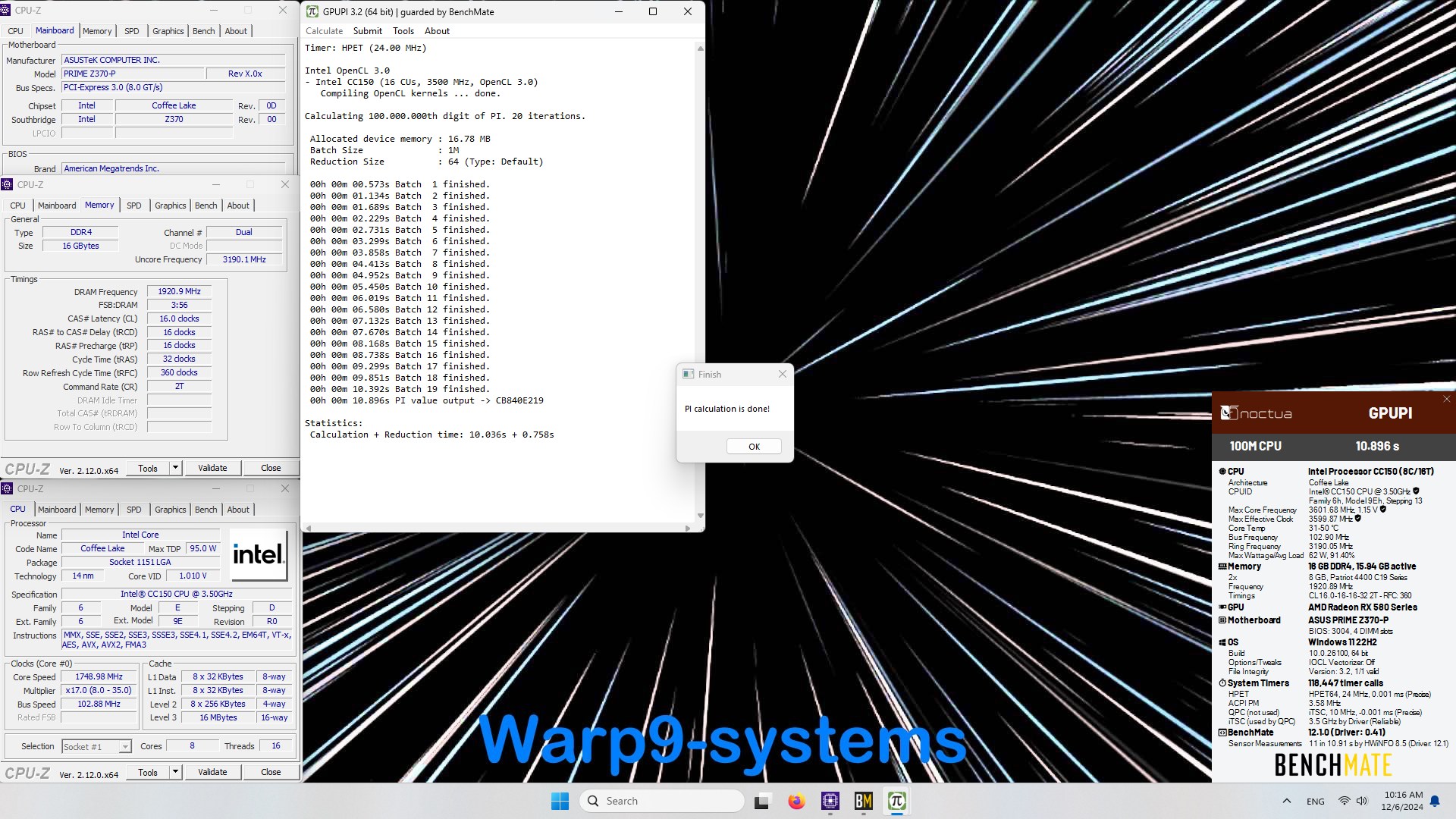Click CPU-Z title icon of processor-info window

(x=8, y=488)
